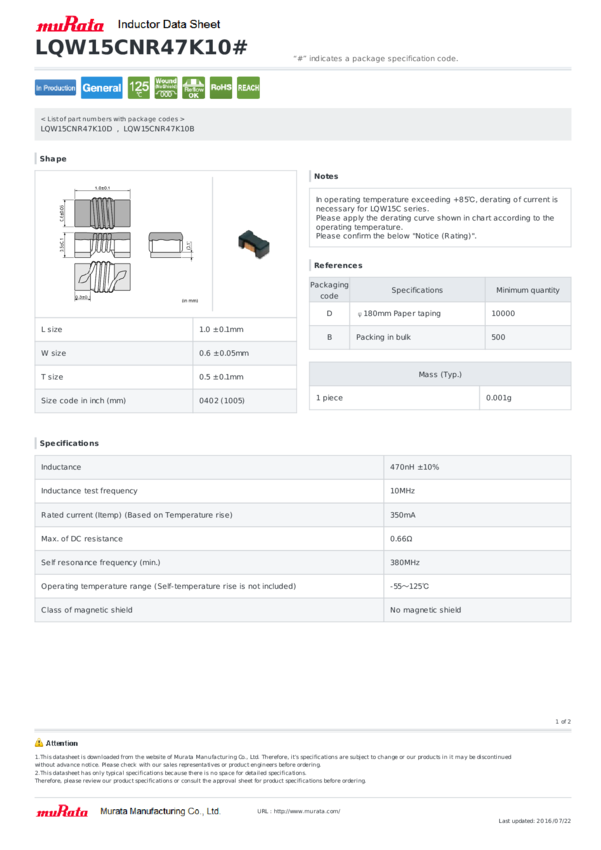Click the Murata logo in the footer
The height and width of the screenshot is (850, 601).
[x=62, y=811]
